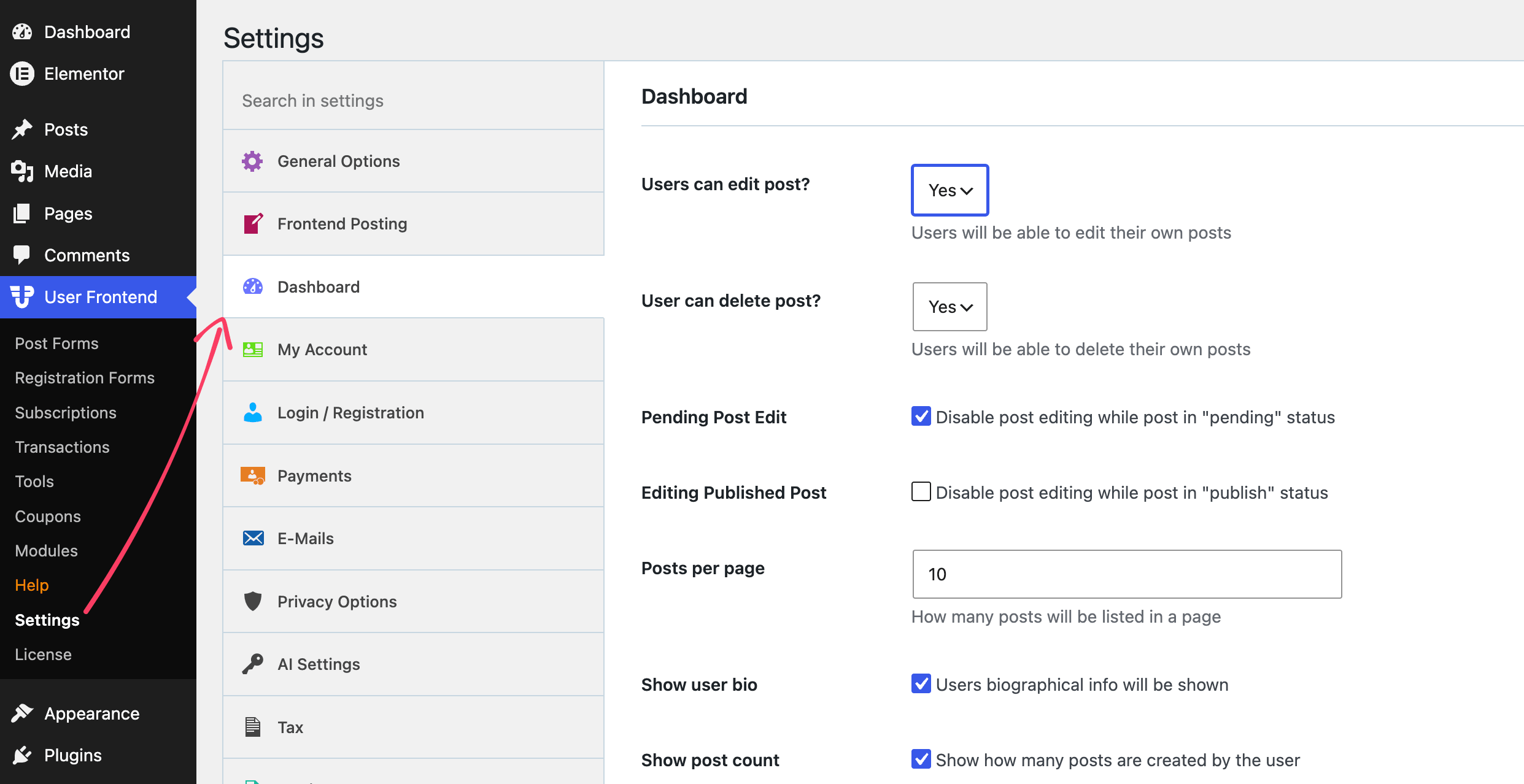
Task: Click the Posts pushpin icon
Action: tap(22, 129)
